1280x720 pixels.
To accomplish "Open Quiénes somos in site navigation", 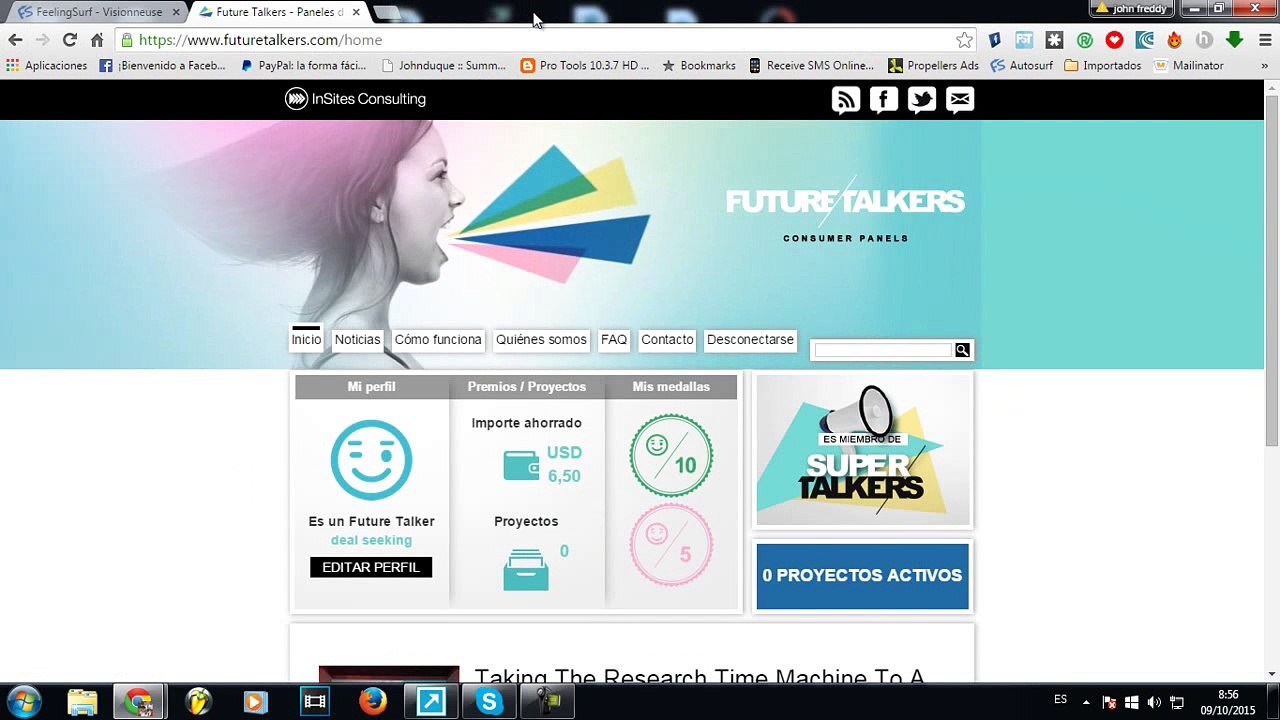I will click(x=541, y=340).
